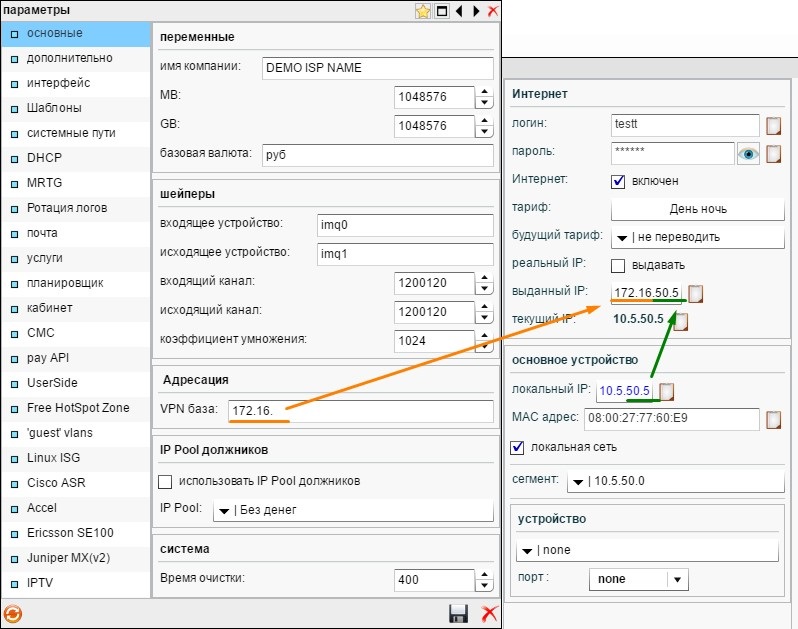
Task: Select DHCP in the settings sidebar
Action: (x=44, y=158)
